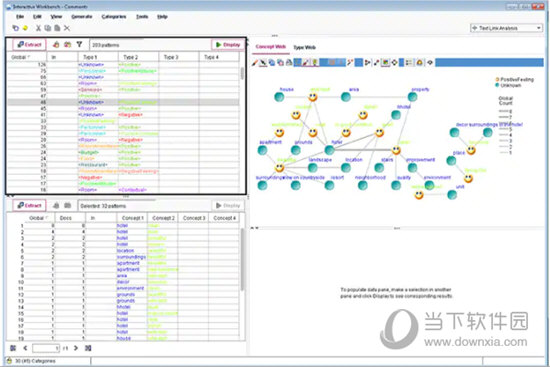Viewport: 550px width, 367px height.
Task: Click the eye icon in web graph toolbar
Action: click(x=430, y=63)
